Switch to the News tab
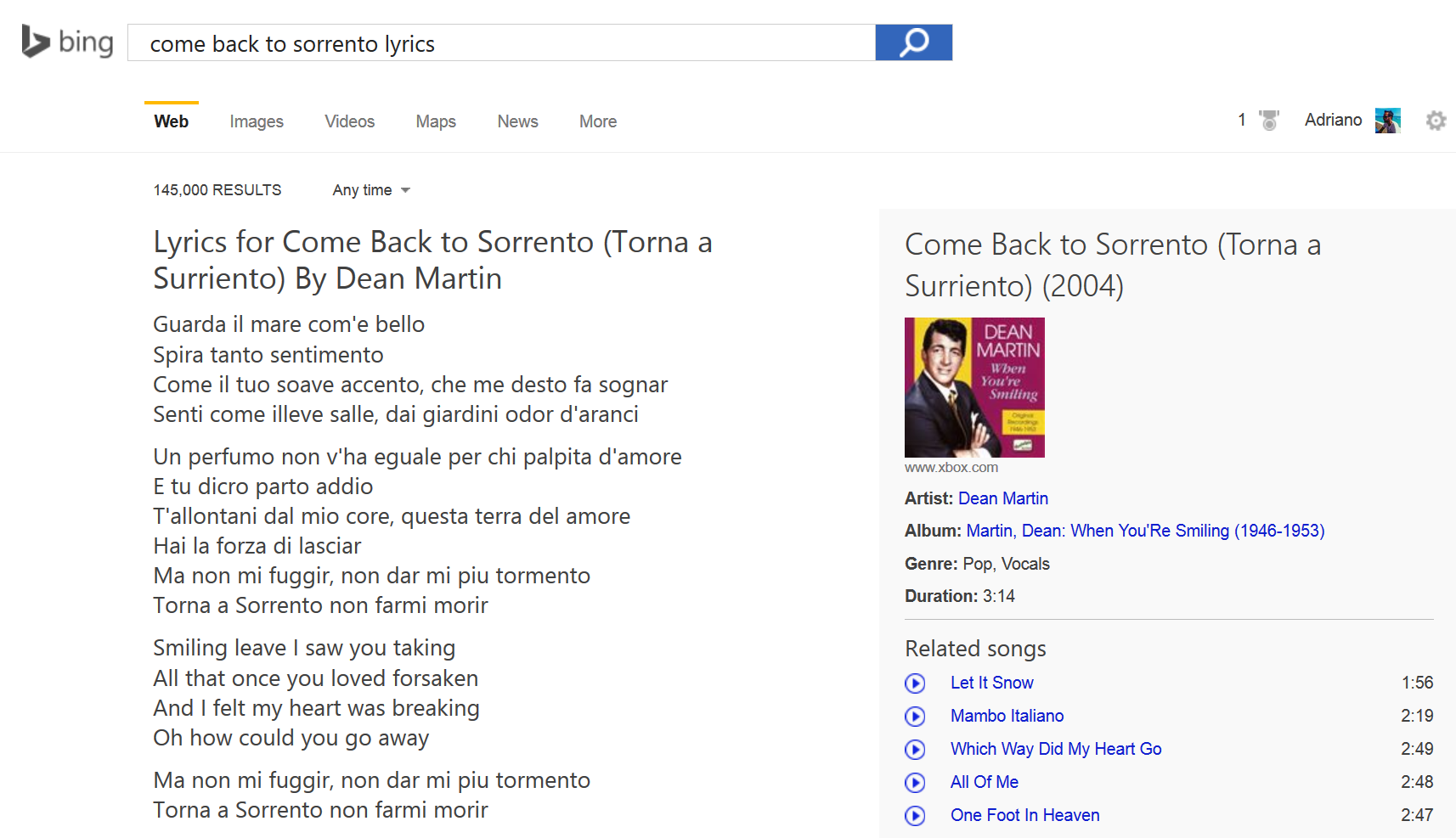 click(517, 121)
